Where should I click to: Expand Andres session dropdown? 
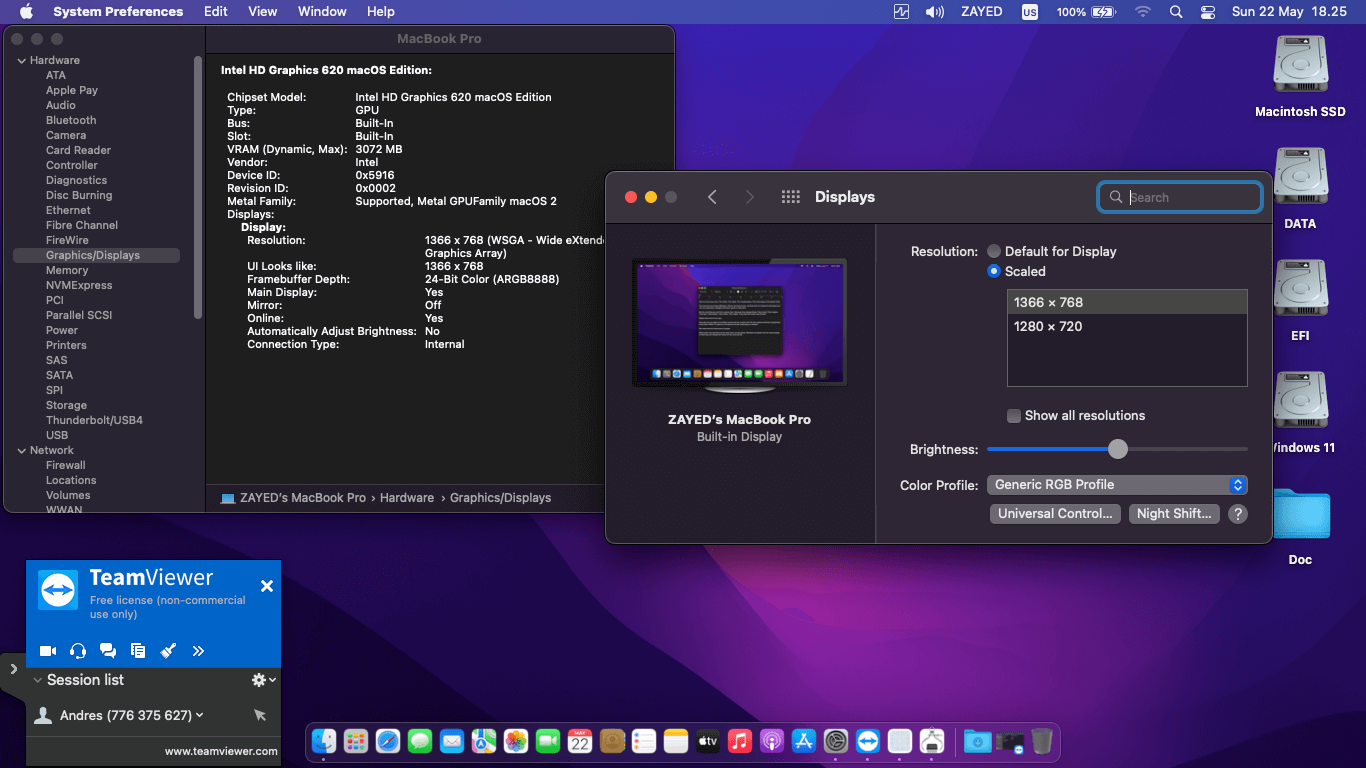tap(200, 715)
